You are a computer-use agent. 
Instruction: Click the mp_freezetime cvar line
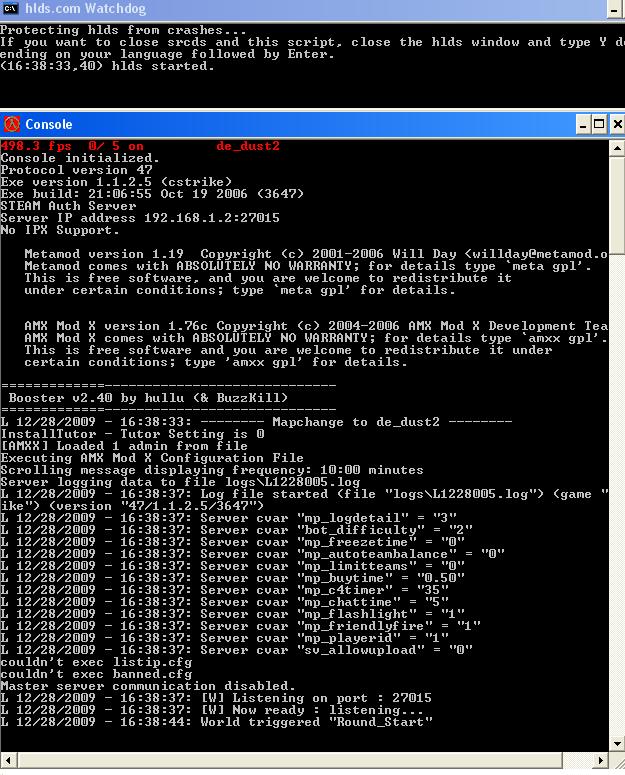(x=232, y=542)
